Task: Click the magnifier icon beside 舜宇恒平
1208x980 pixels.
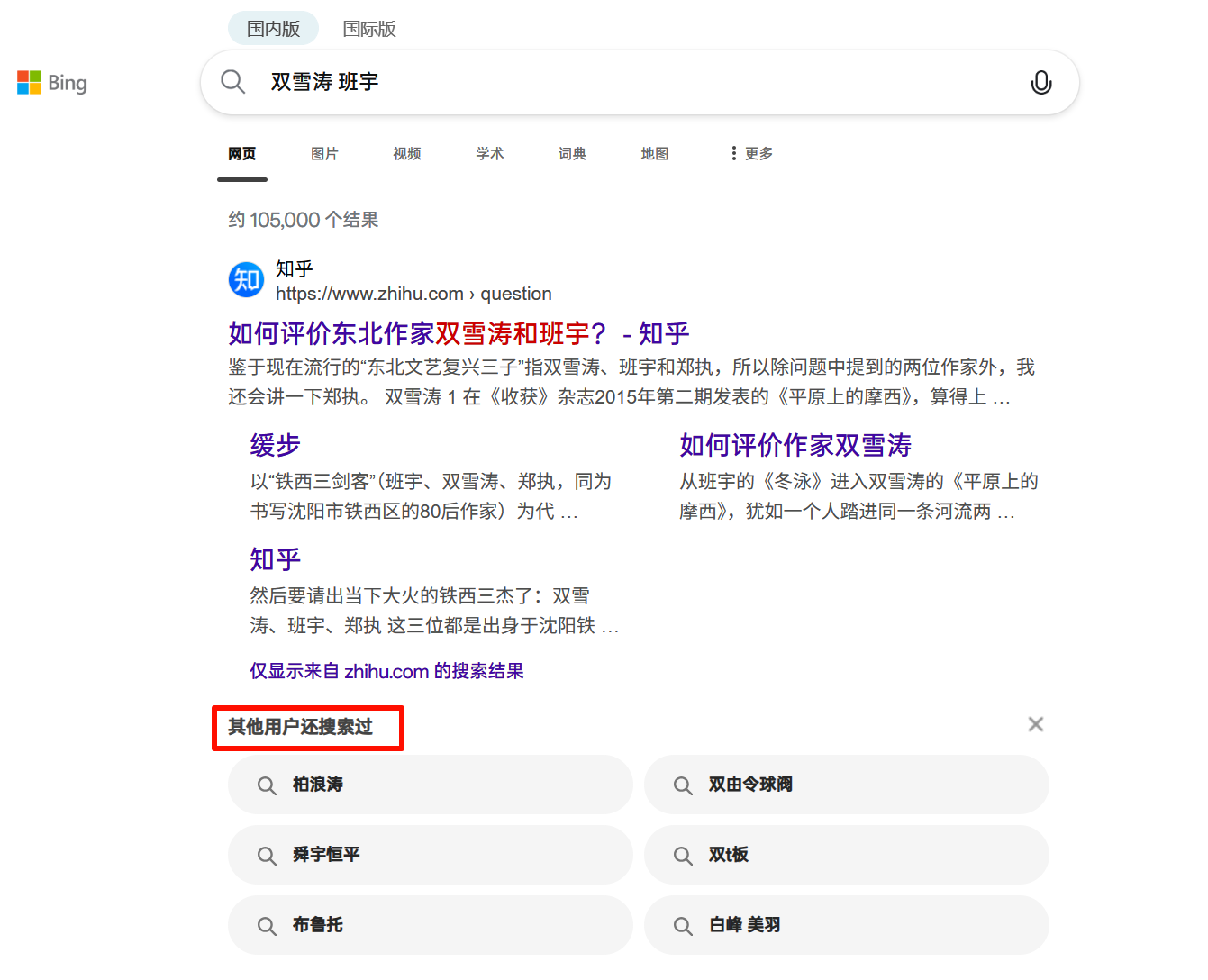Action: click(267, 856)
